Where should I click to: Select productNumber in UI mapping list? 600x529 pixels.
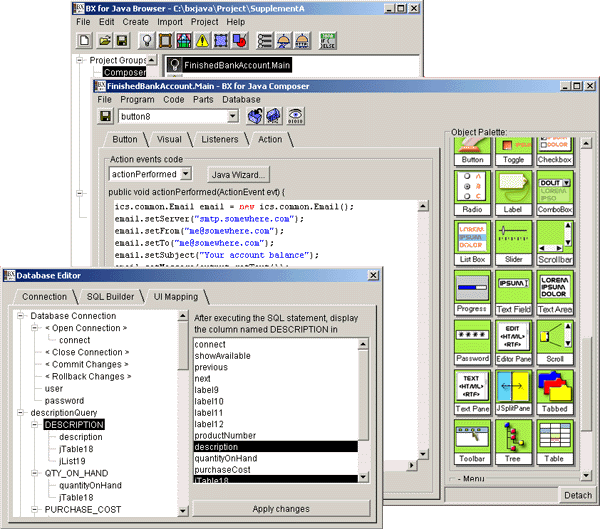[x=276, y=436]
